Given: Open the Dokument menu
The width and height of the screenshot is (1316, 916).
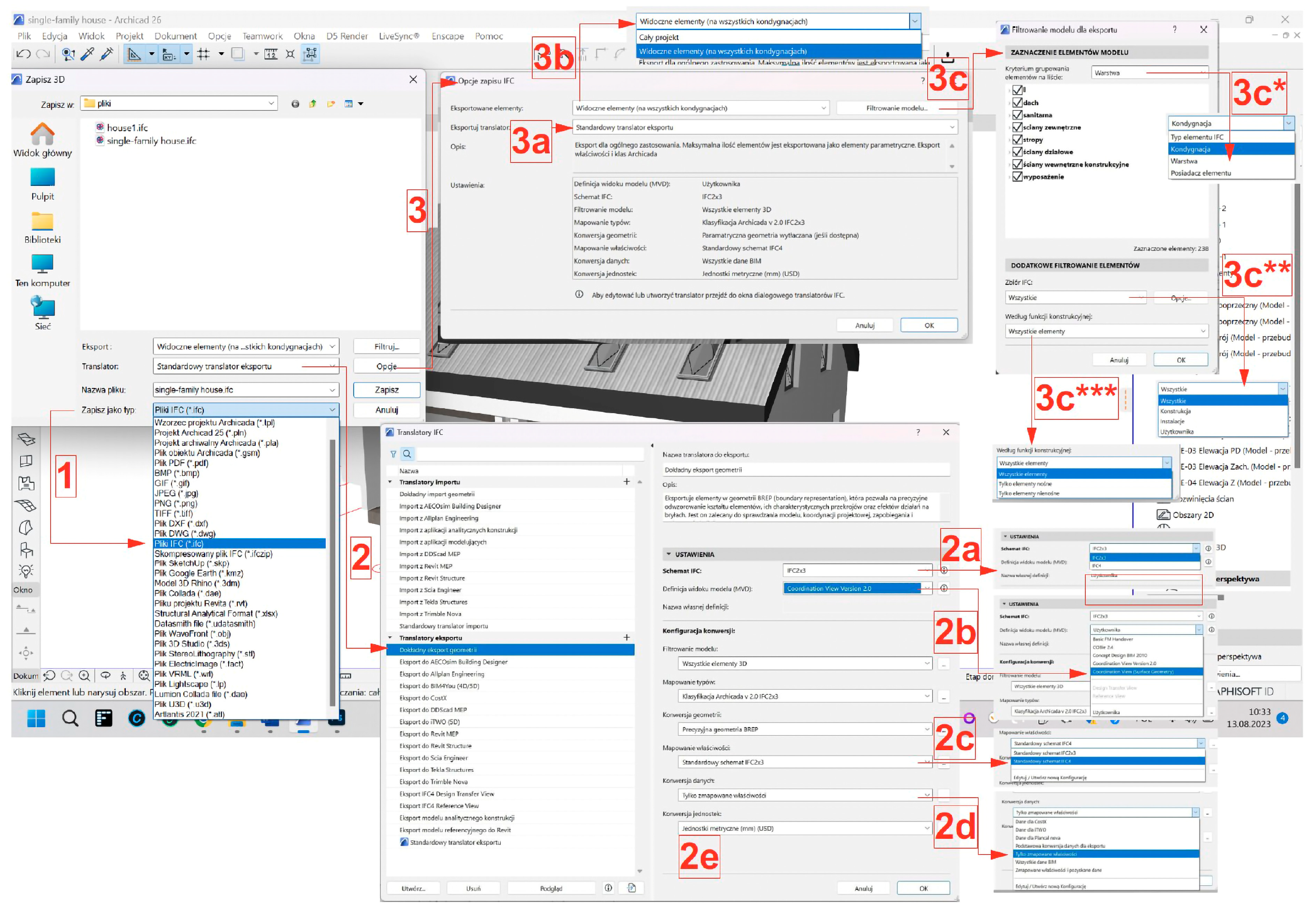Looking at the screenshot, I should 176,36.
